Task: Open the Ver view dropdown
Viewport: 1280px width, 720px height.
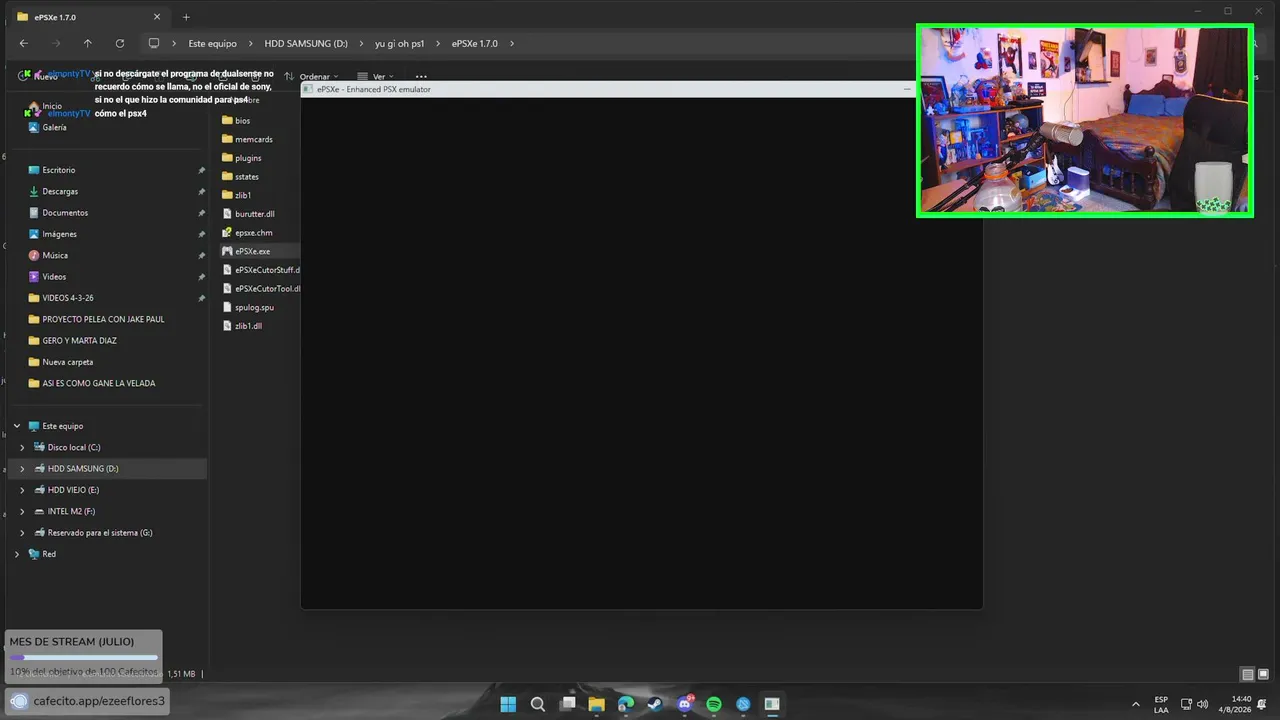Action: pos(376,76)
